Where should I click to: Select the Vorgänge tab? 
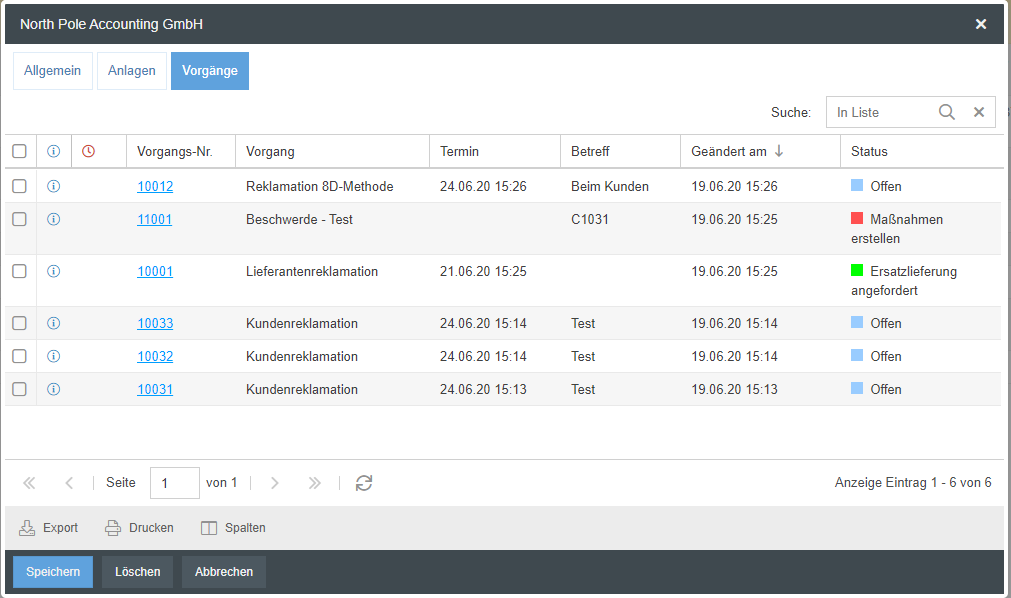[x=210, y=70]
